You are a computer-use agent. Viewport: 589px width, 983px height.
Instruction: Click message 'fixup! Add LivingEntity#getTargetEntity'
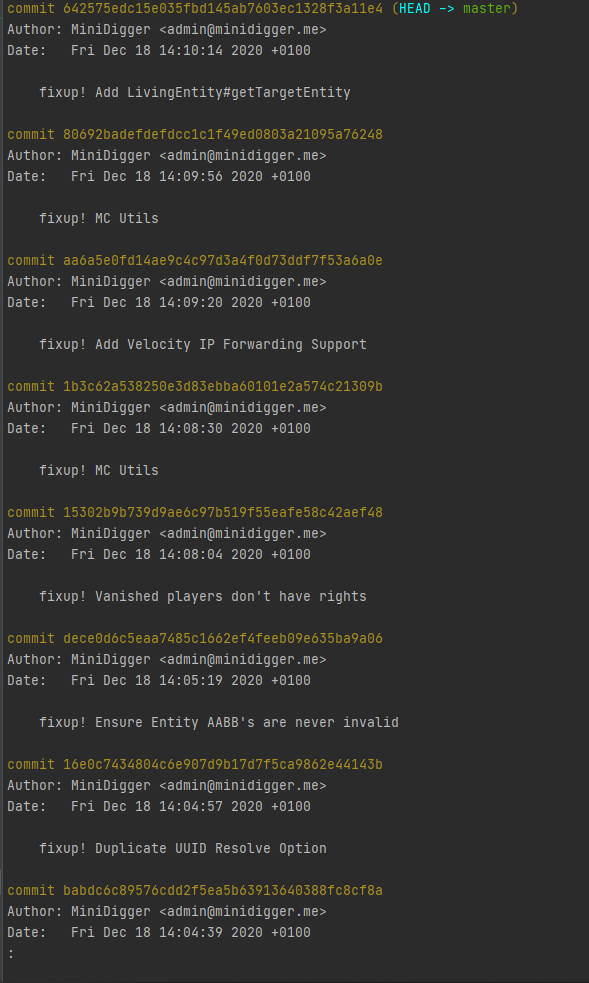(195, 93)
